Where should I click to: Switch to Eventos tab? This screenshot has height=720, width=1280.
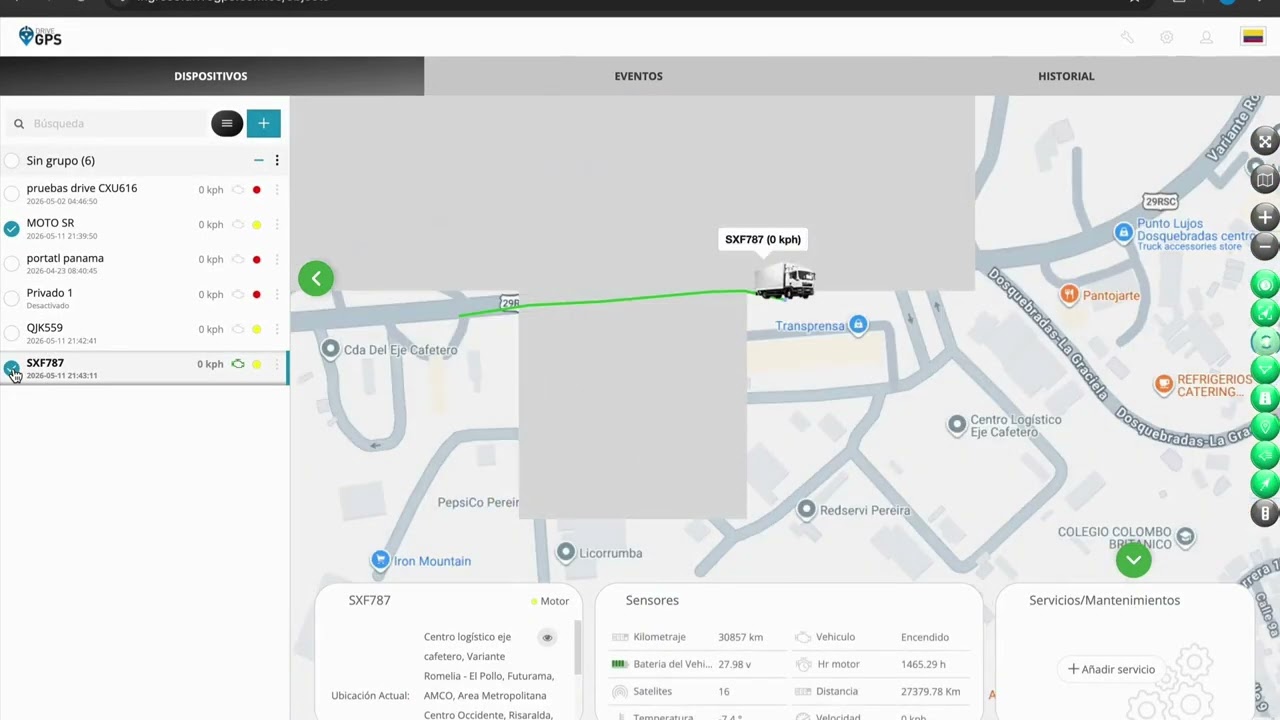(638, 76)
